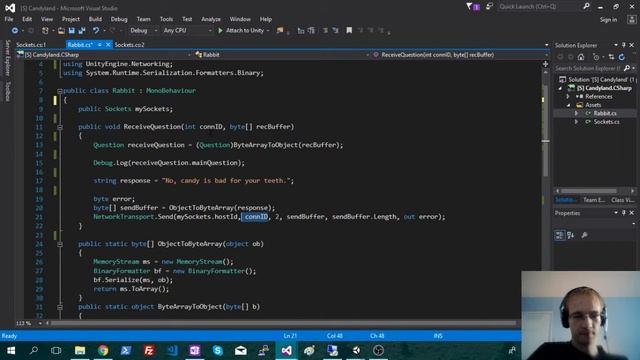640x360 pixels.
Task: Open the Debug menu
Action: tap(119, 19)
